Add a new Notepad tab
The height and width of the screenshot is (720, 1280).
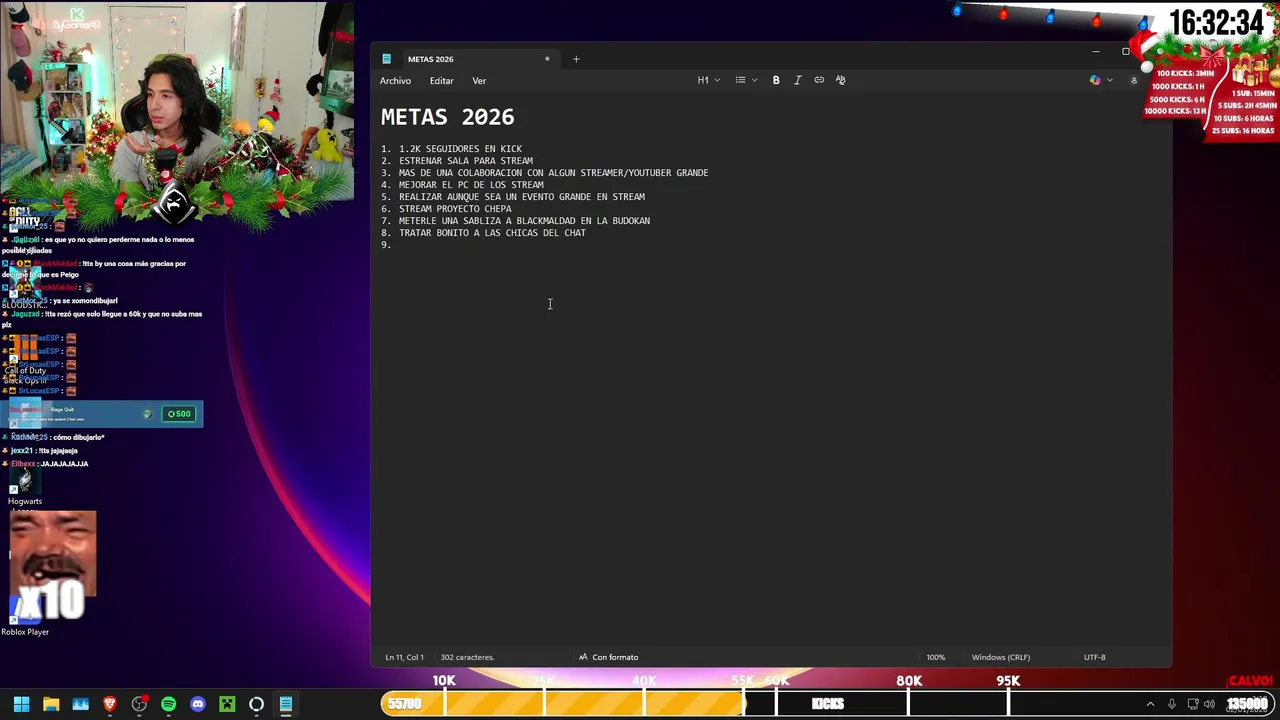click(576, 59)
